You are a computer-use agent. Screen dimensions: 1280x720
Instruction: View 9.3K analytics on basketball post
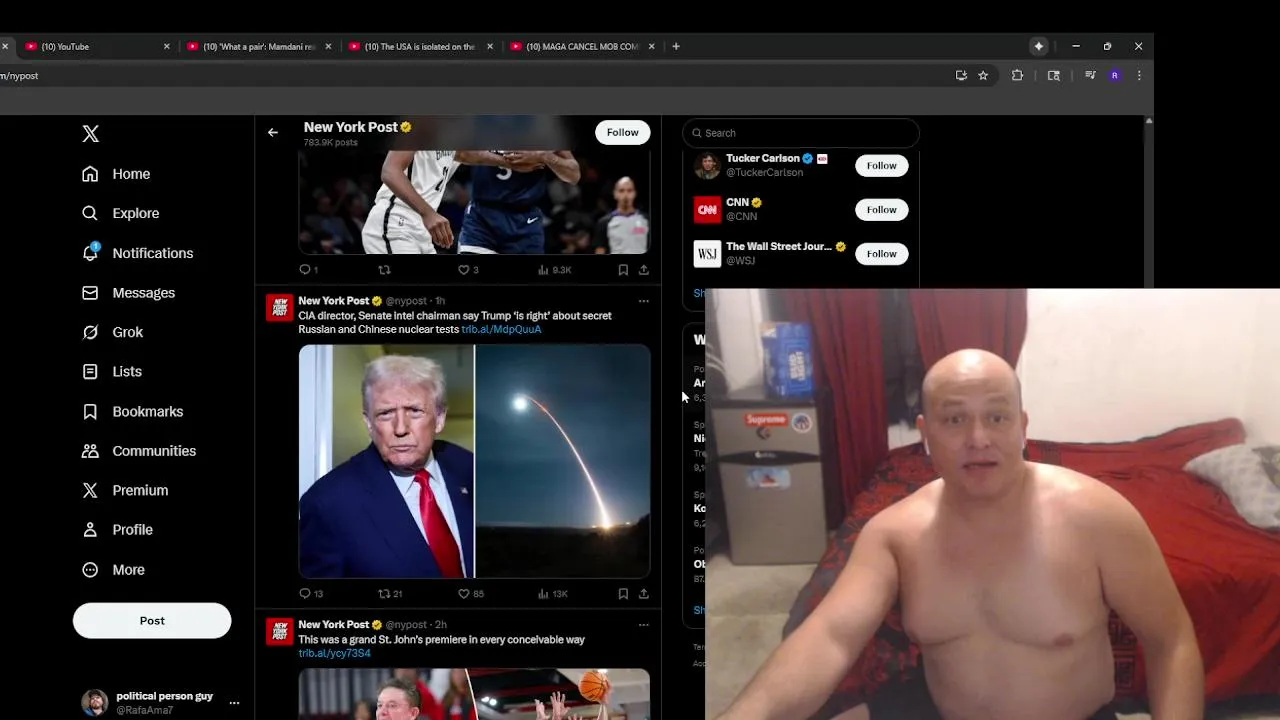click(555, 270)
